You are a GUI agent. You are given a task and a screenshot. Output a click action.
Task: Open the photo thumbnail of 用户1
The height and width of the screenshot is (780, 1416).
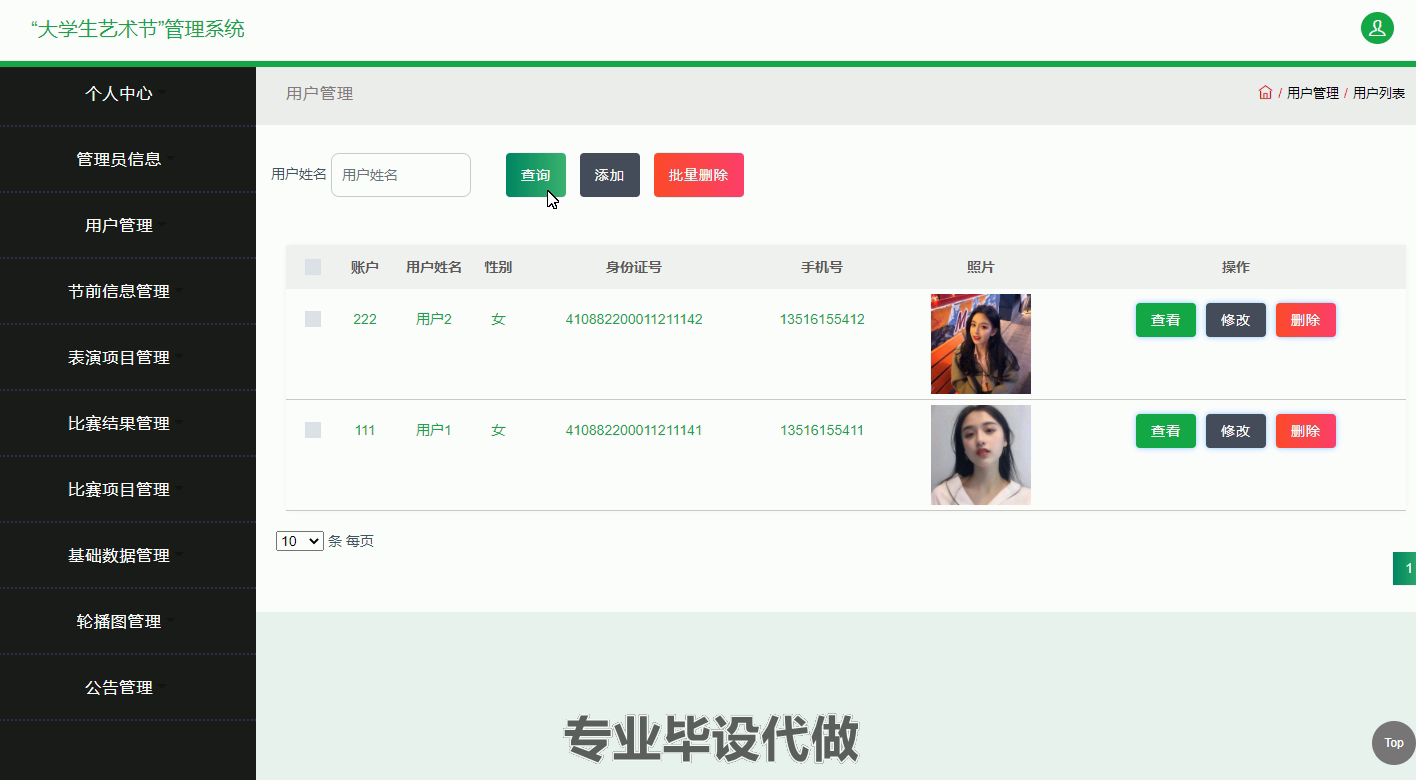[981, 455]
